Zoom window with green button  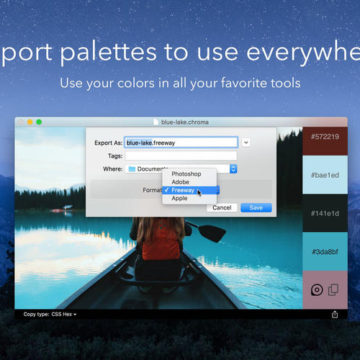(39, 122)
